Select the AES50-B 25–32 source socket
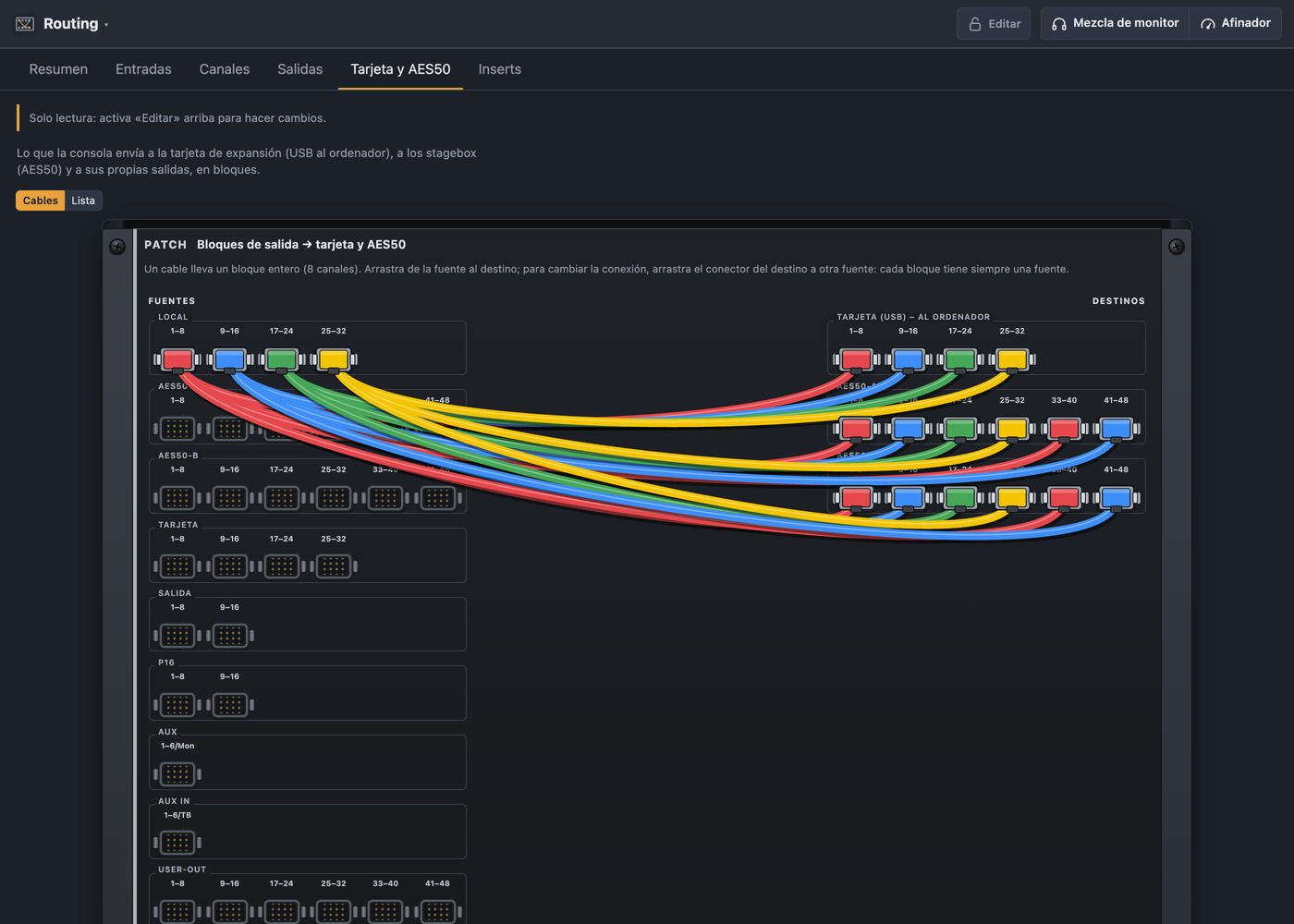The width and height of the screenshot is (1294, 924). pyautogui.click(x=334, y=498)
